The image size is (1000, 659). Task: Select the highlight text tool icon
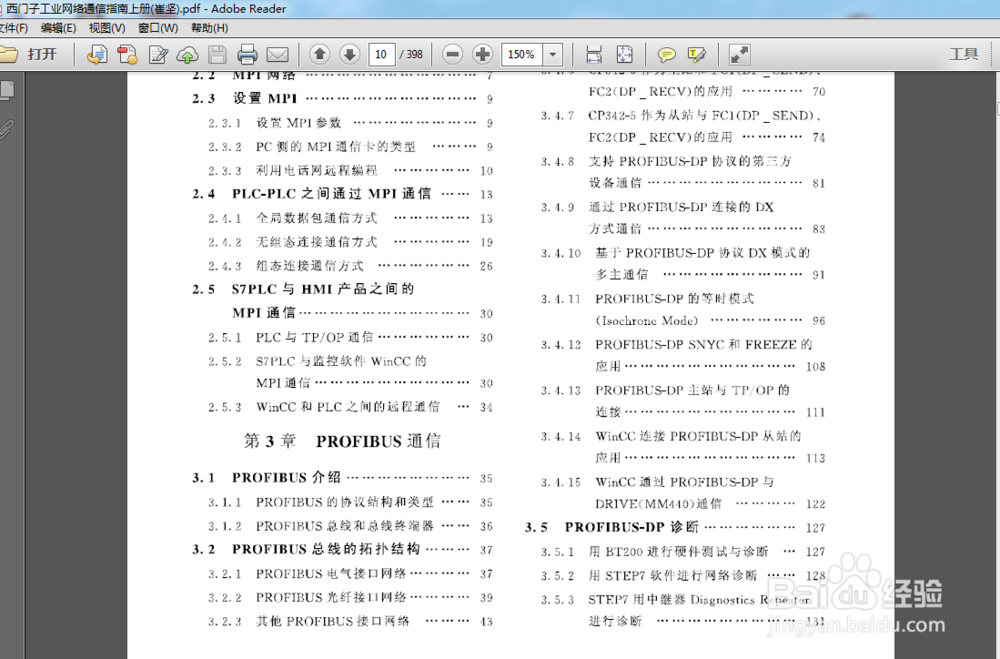696,55
